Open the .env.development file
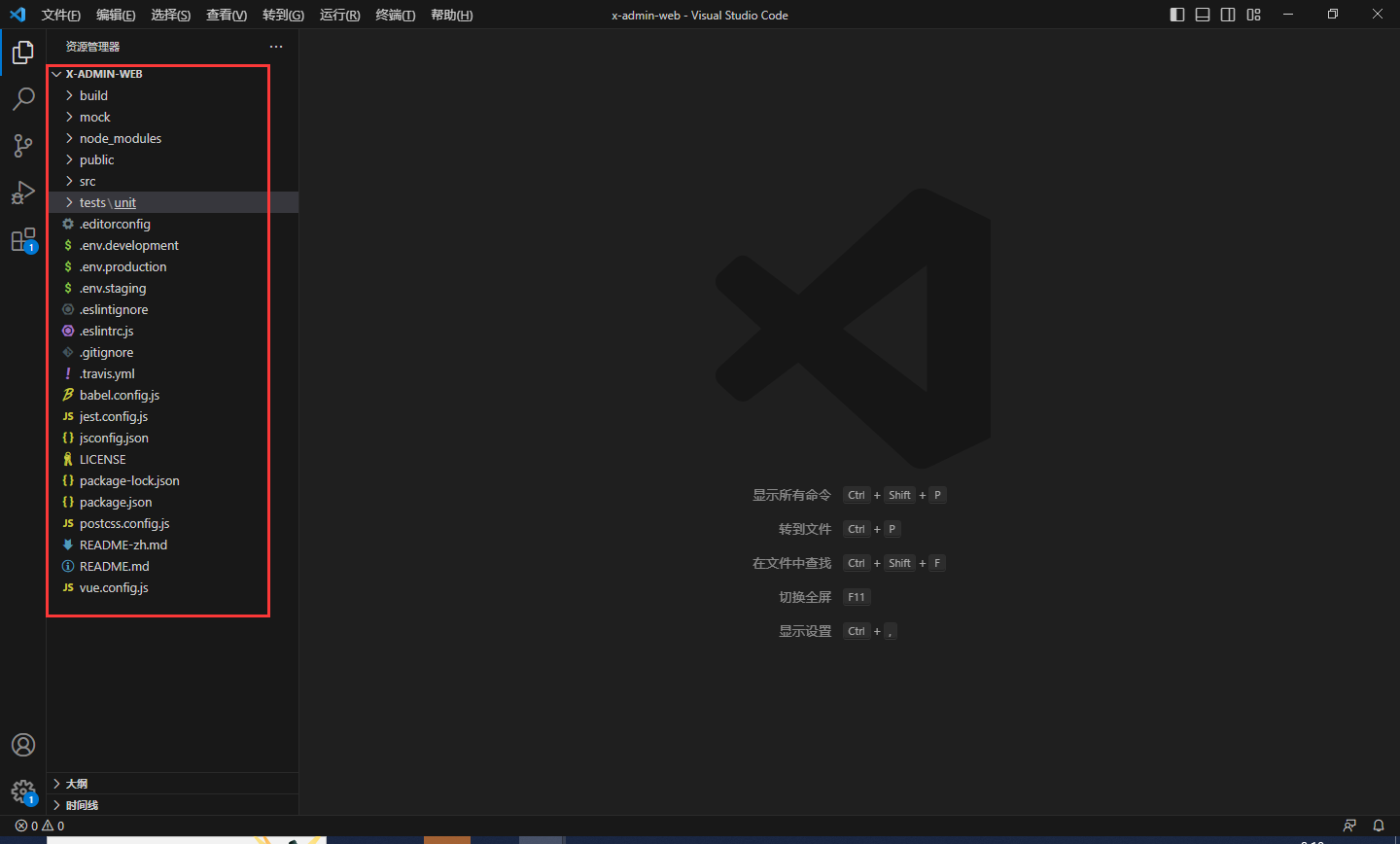The height and width of the screenshot is (844, 1400). (x=173, y=245)
